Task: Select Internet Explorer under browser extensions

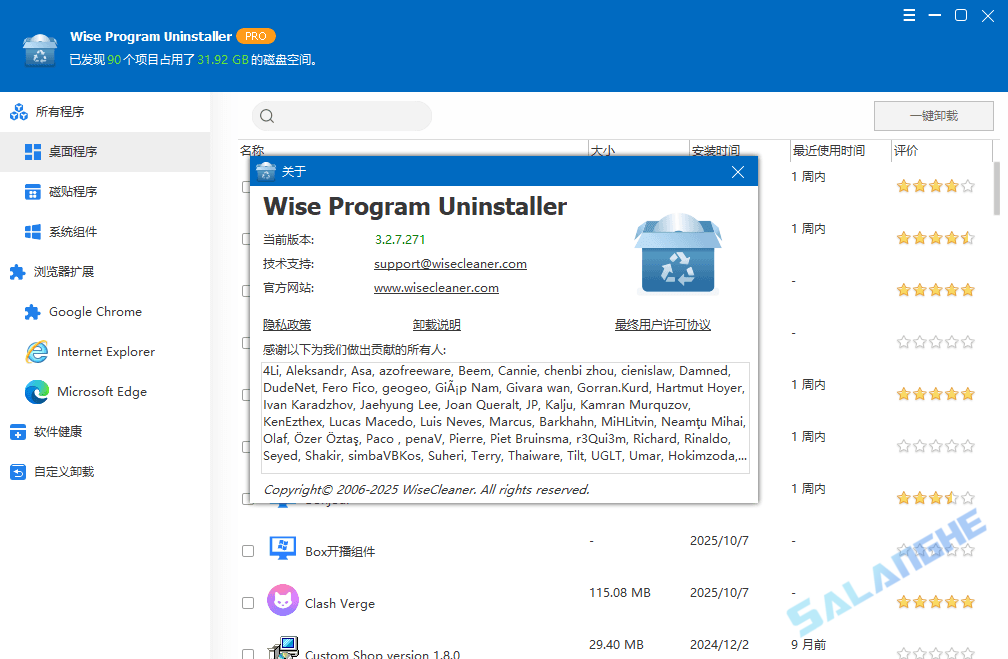Action: tap(102, 351)
